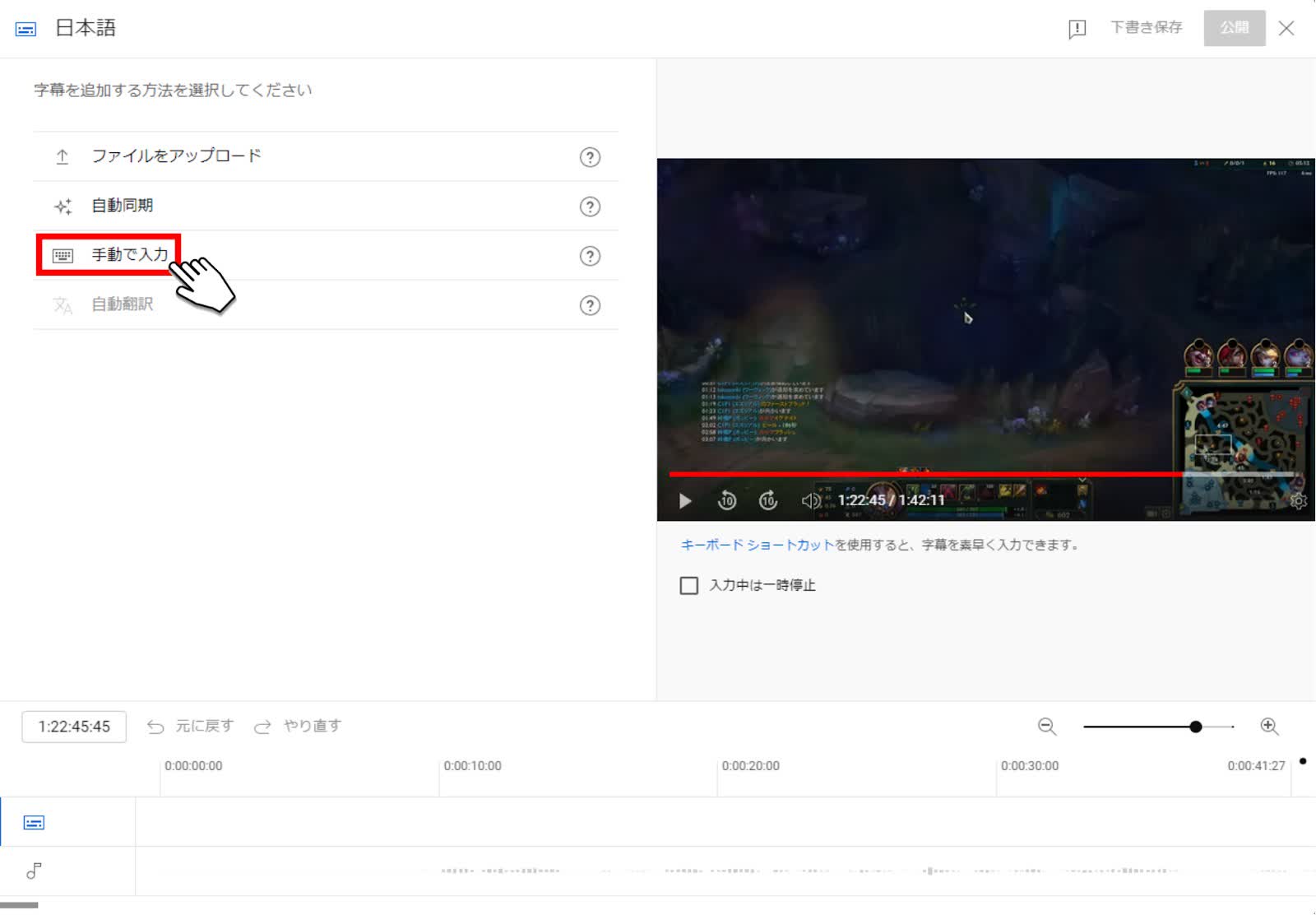1316x915 pixels.
Task: Click the audio waveform track
Action: 725,871
